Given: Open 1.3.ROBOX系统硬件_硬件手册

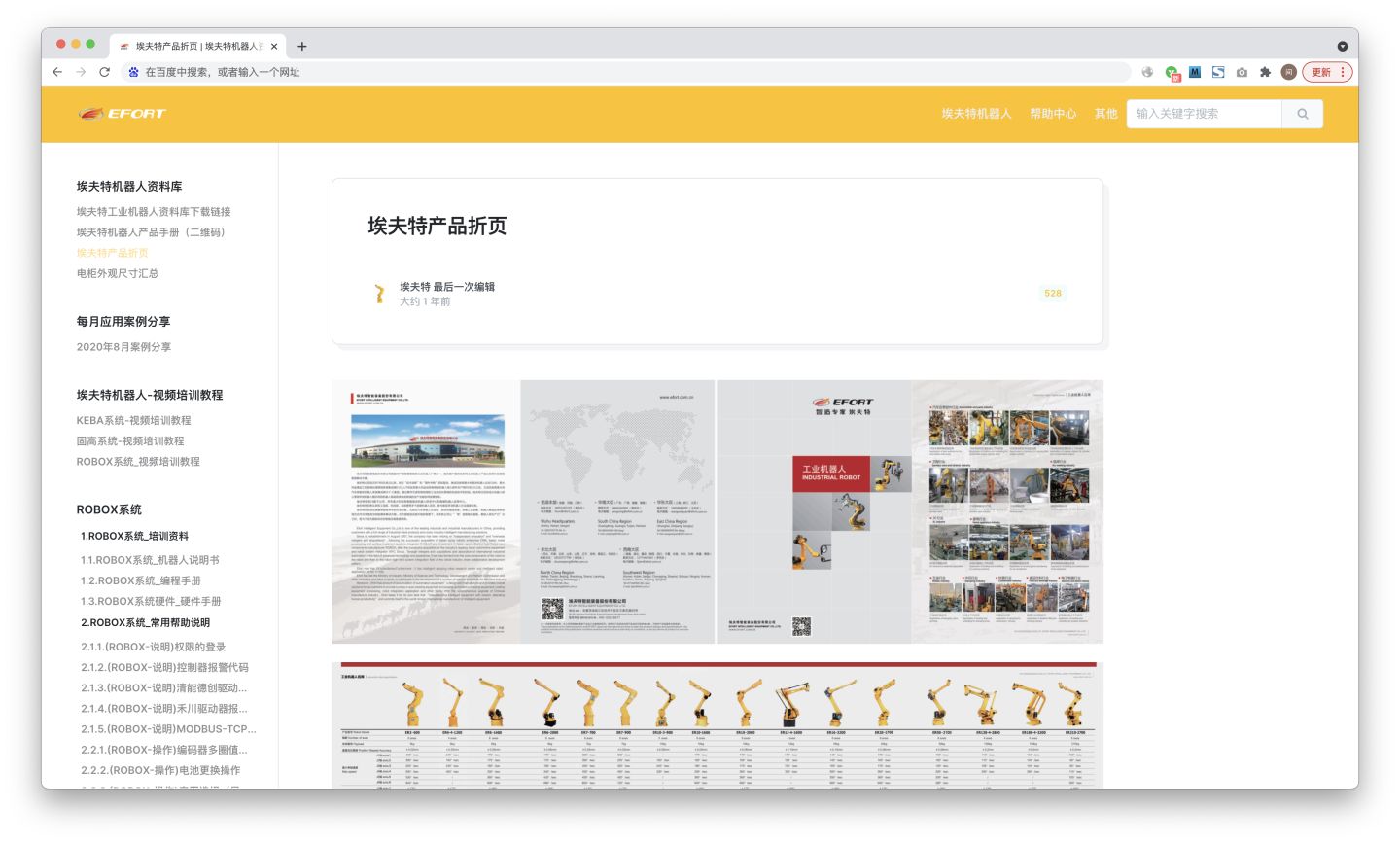Looking at the screenshot, I should pyautogui.click(x=151, y=602).
